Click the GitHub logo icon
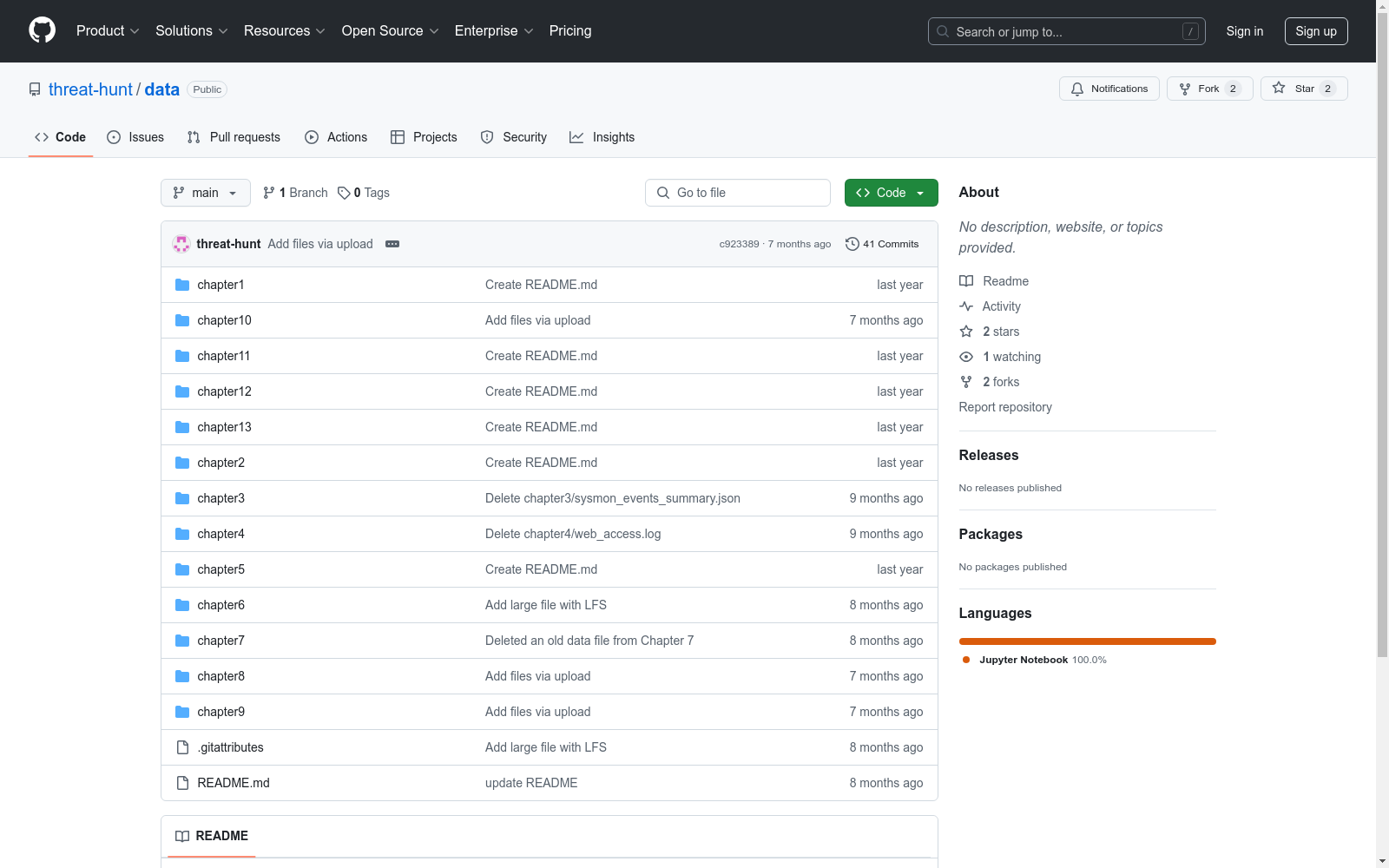Viewport: 1389px width, 868px height. click(42, 30)
